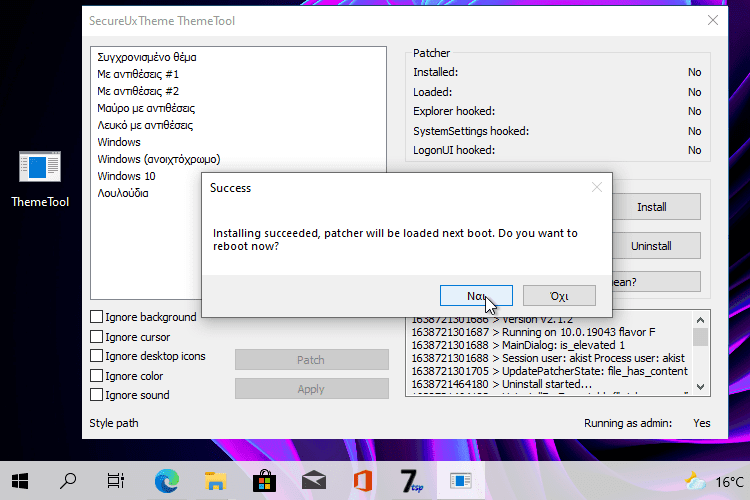Close the SecureUxTheme ThemeTool window
Viewport: 750px width, 500px height.
713,20
